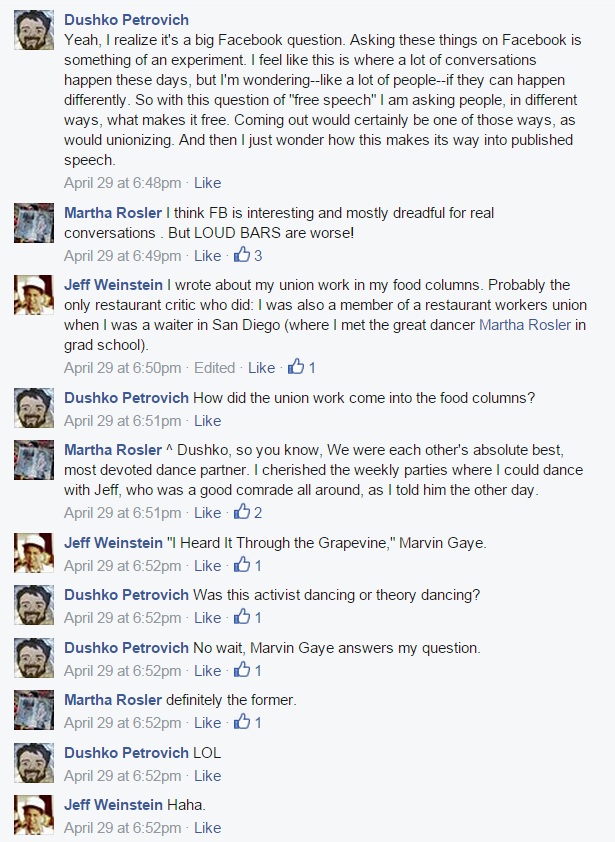Viewport: 615px width, 842px height.
Task: Open Martha Rosler's avatar on LOUD BARS comment
Action: [x=34, y=223]
